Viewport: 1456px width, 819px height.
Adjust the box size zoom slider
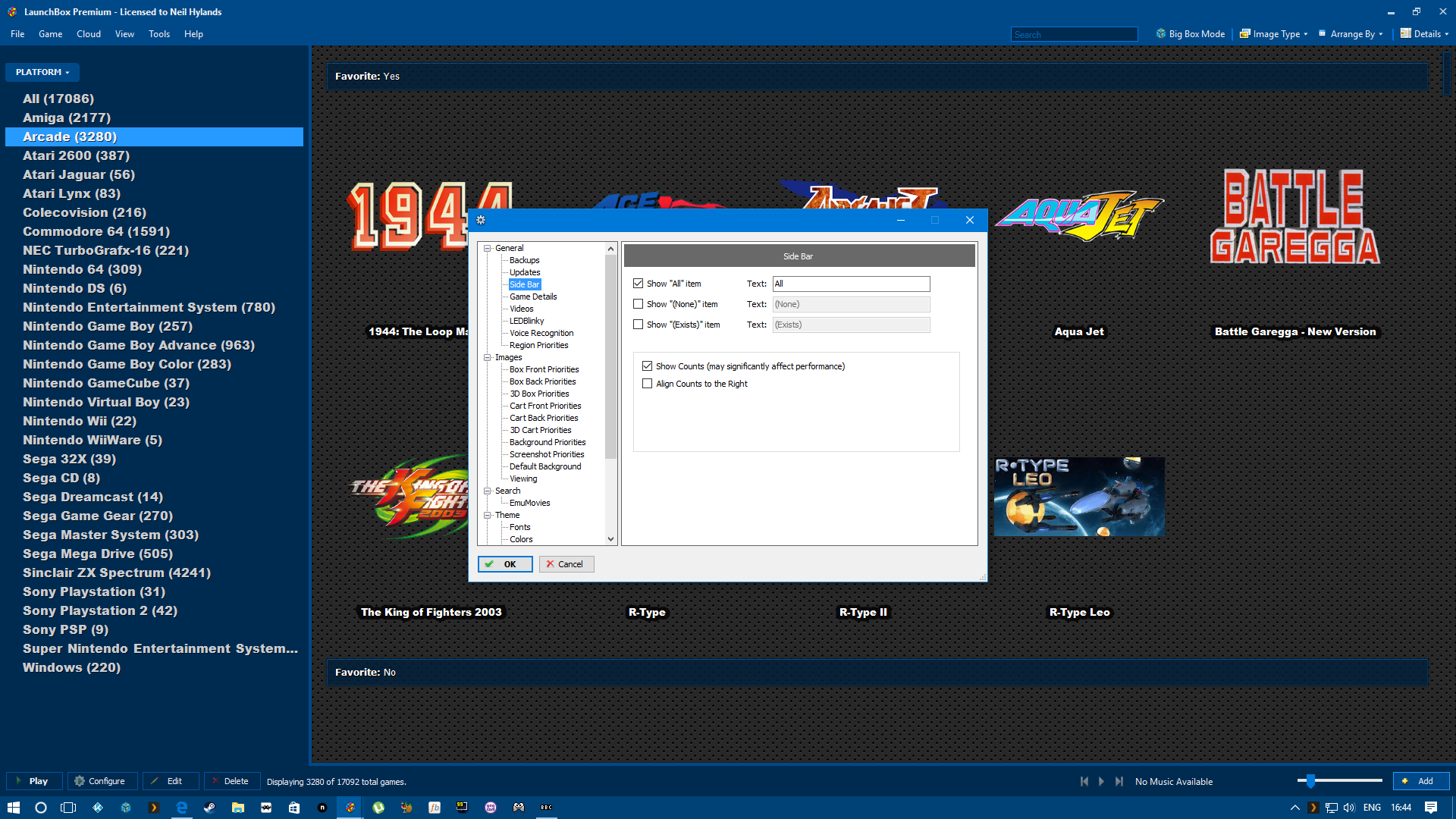tap(1310, 780)
